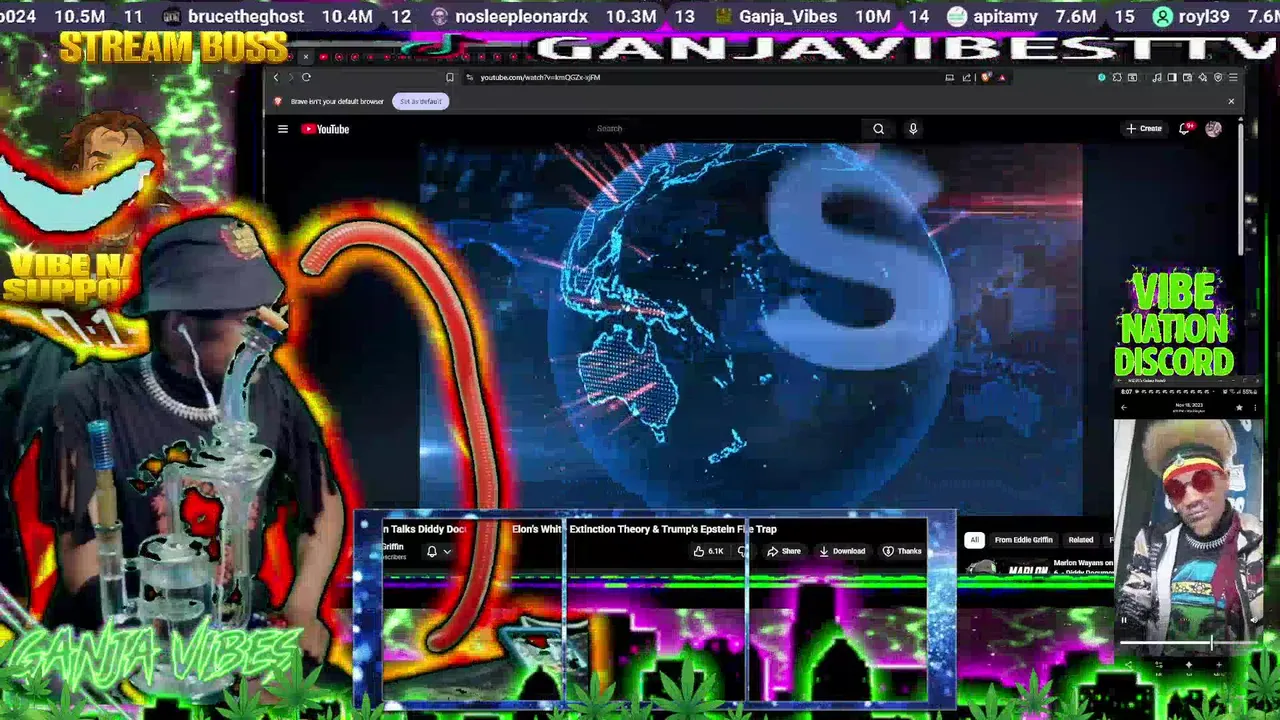The width and height of the screenshot is (1280, 720).
Task: Pause the phone video overlay
Action: coord(1124,620)
